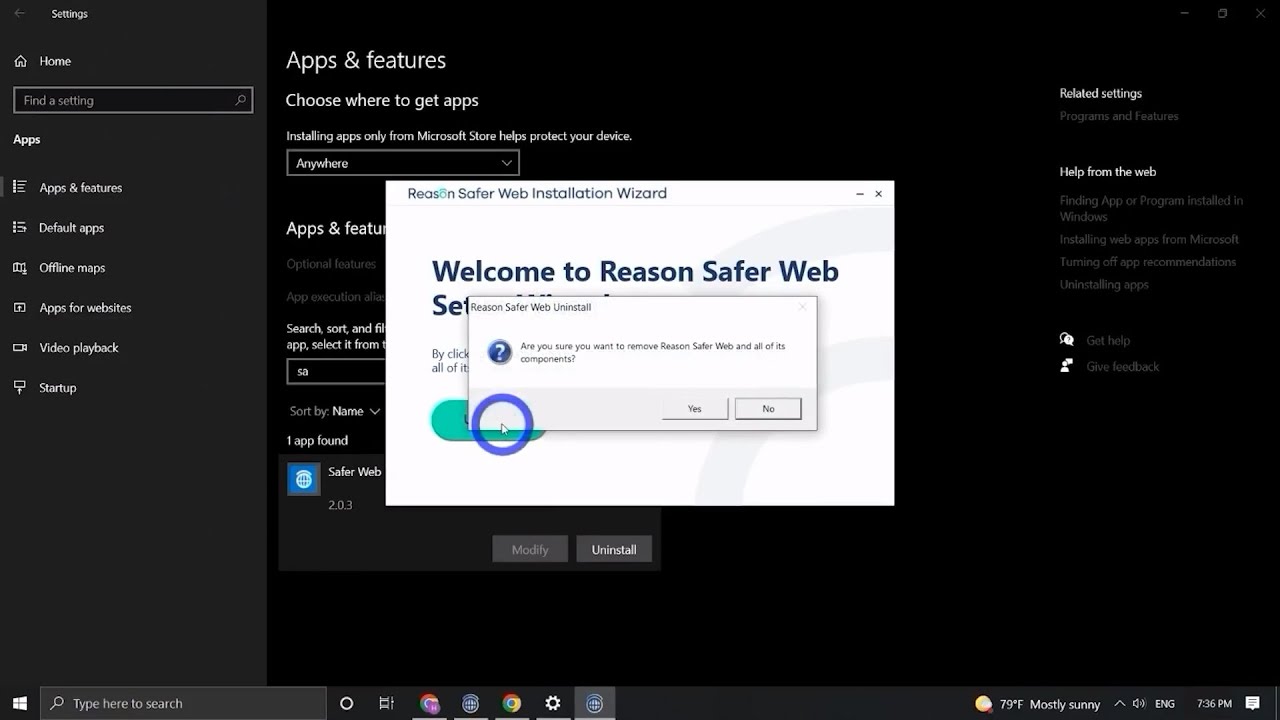Click the active Safer Web installer taskbar icon
This screenshot has width=1280, height=720.
[x=594, y=703]
